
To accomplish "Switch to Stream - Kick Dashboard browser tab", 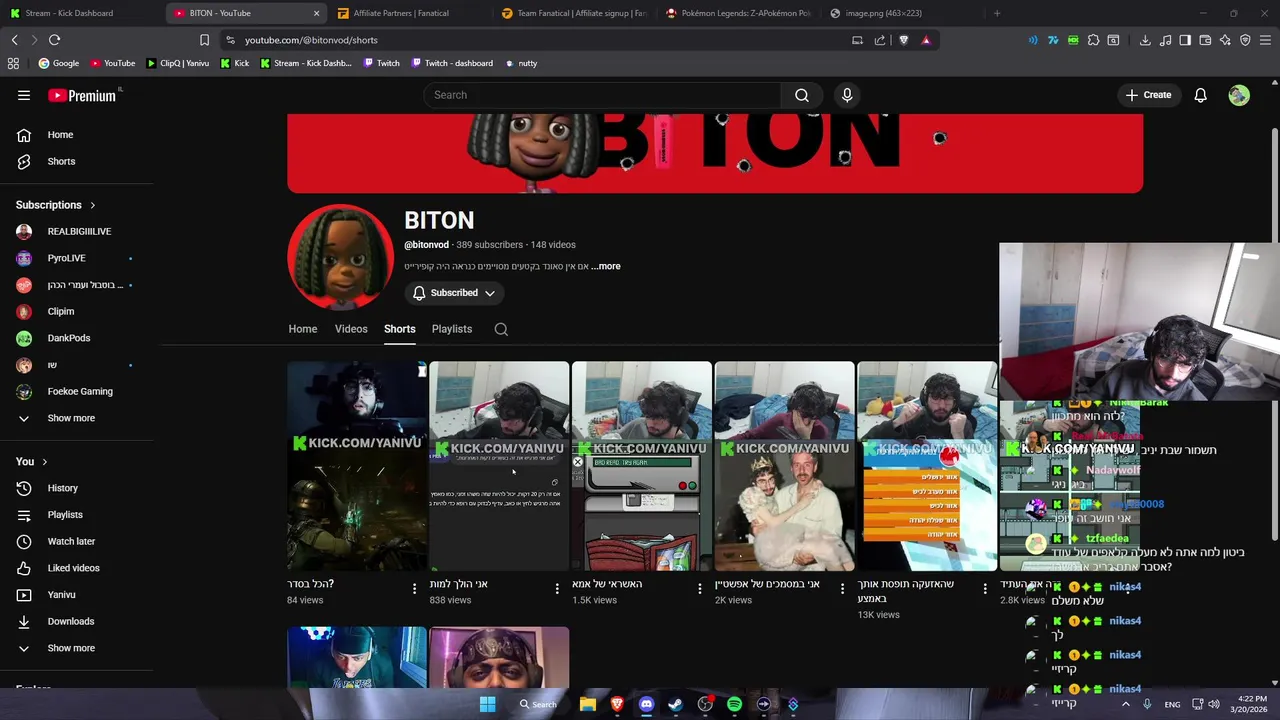I will pos(82,13).
